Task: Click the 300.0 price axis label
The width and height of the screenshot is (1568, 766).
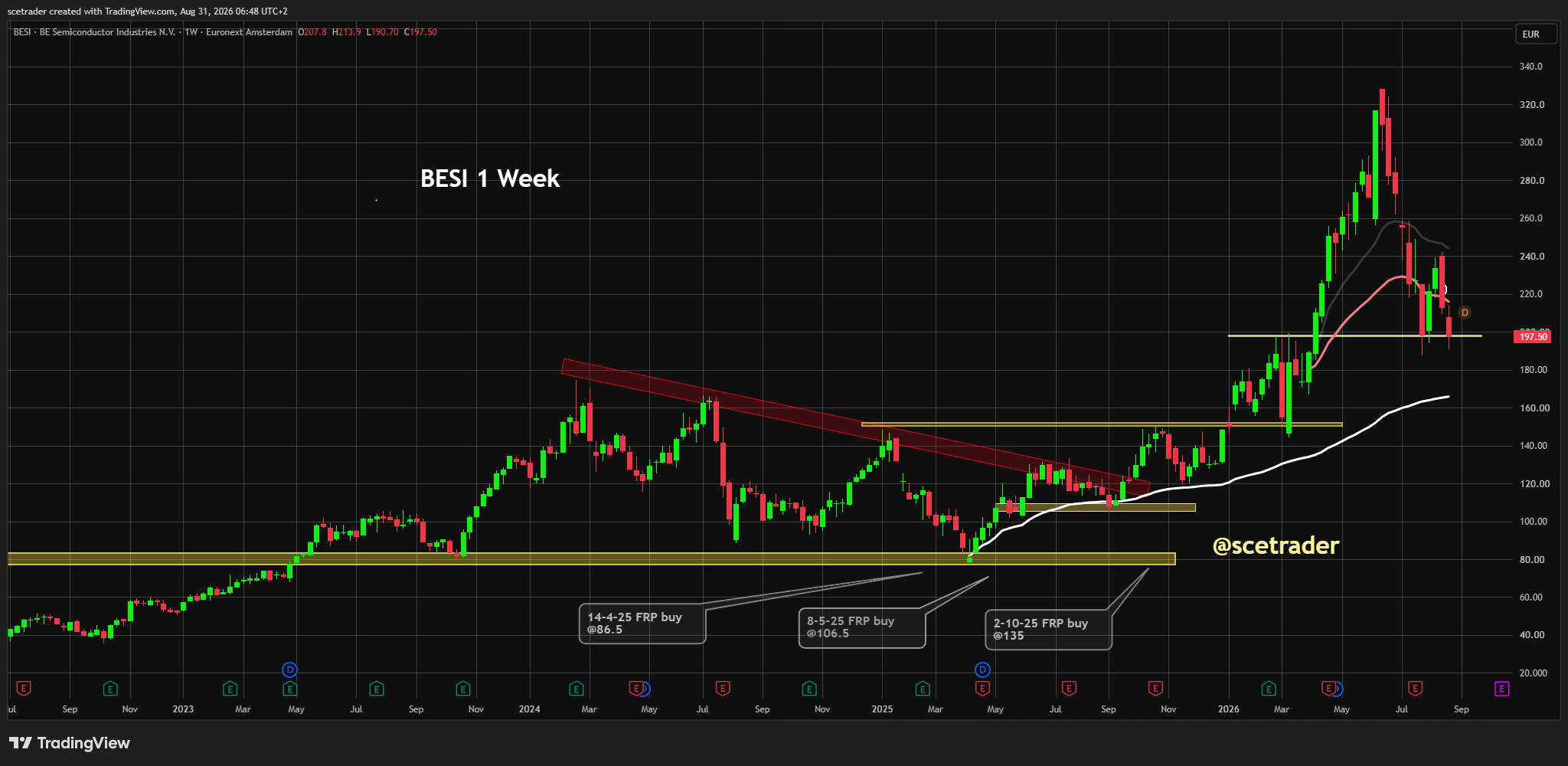Action: tap(1531, 142)
